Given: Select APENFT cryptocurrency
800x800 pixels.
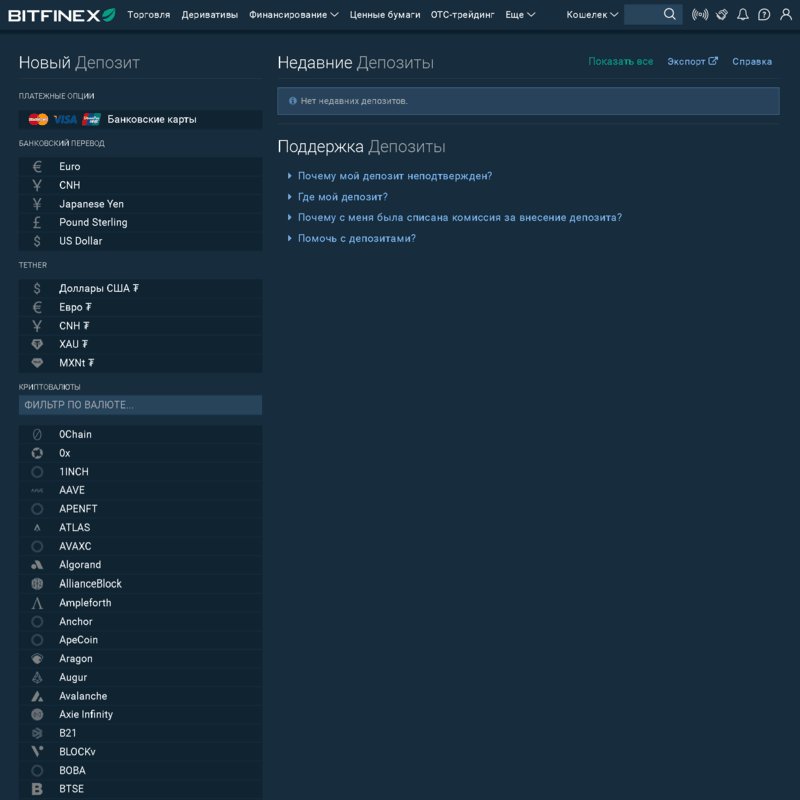Looking at the screenshot, I should [140, 509].
